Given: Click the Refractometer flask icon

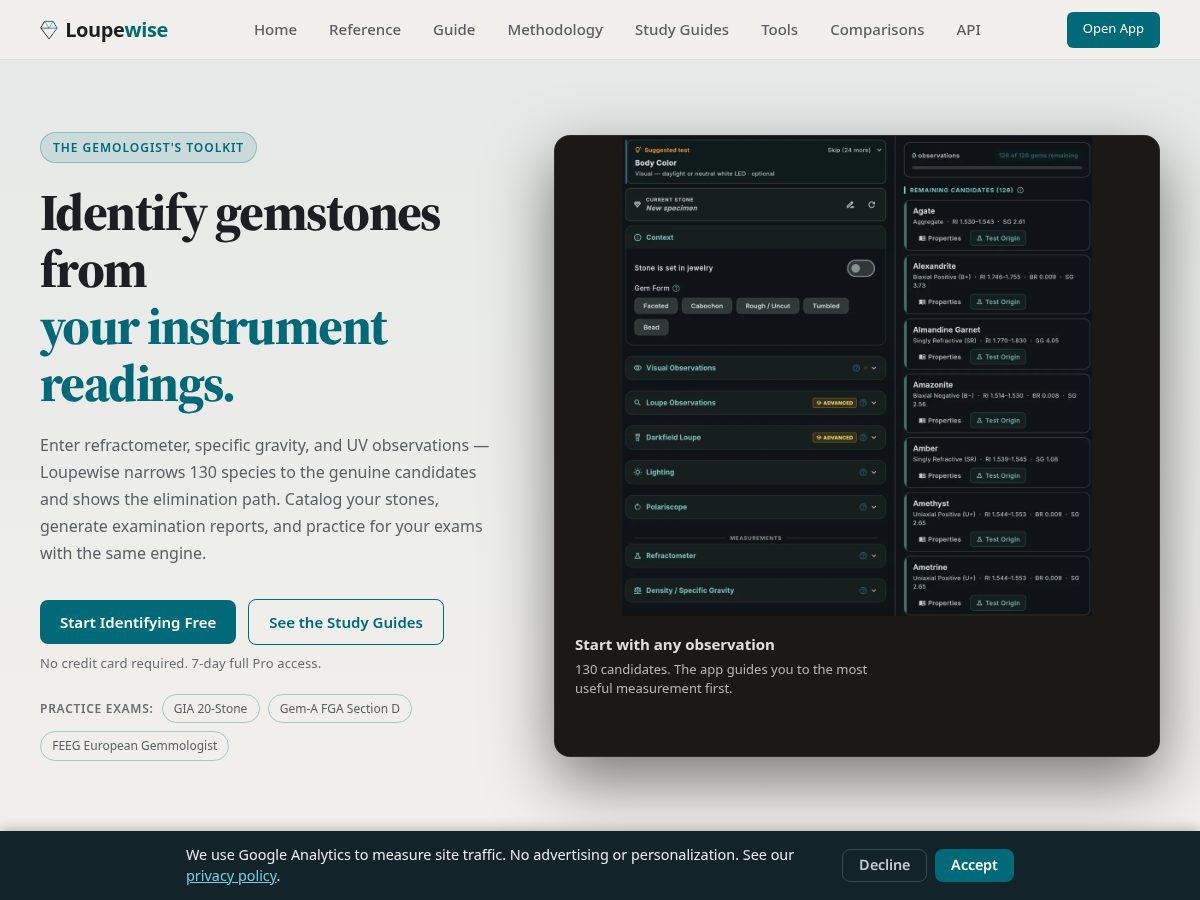Looking at the screenshot, I should (x=638, y=555).
